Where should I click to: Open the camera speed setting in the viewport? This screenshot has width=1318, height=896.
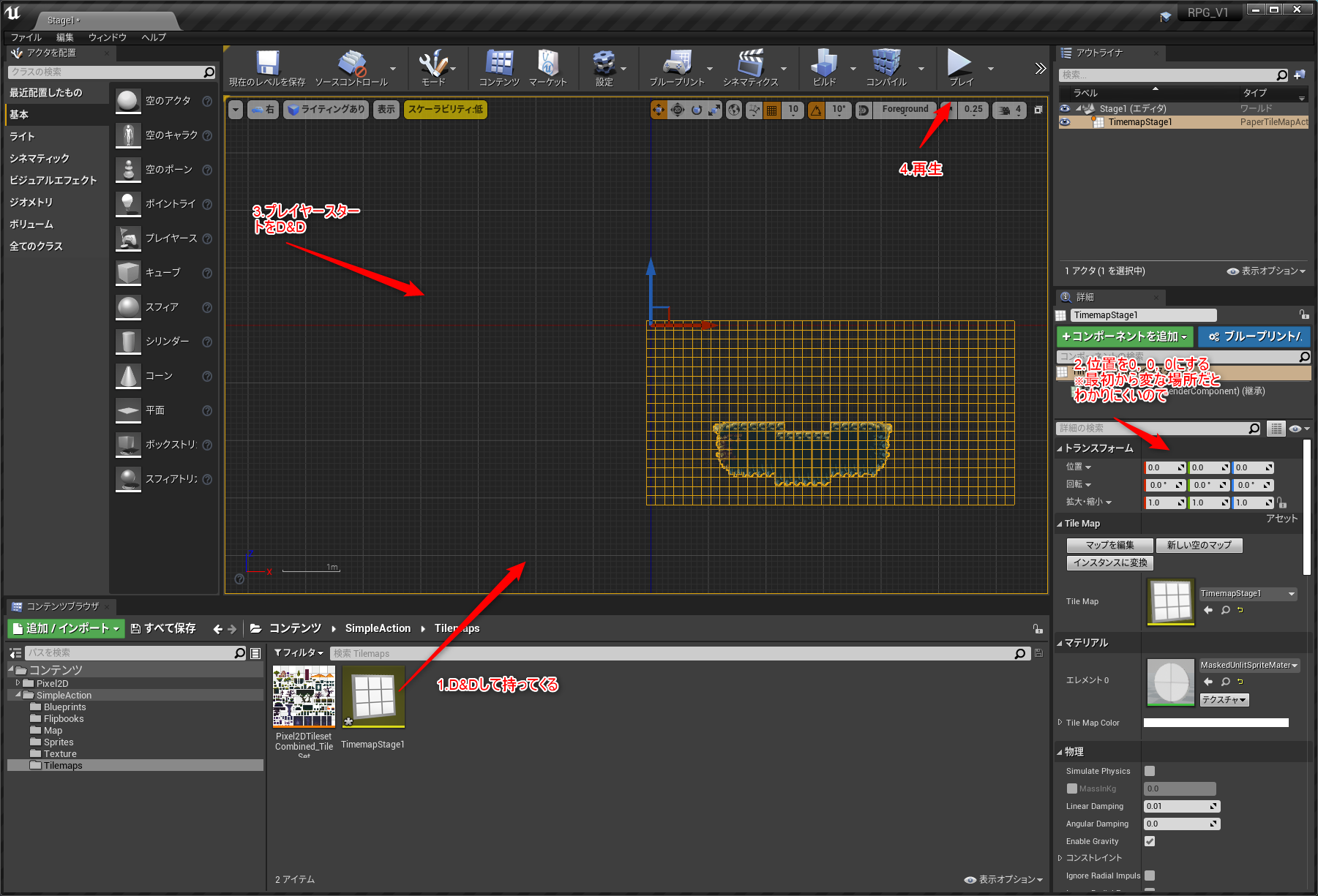[x=1011, y=110]
